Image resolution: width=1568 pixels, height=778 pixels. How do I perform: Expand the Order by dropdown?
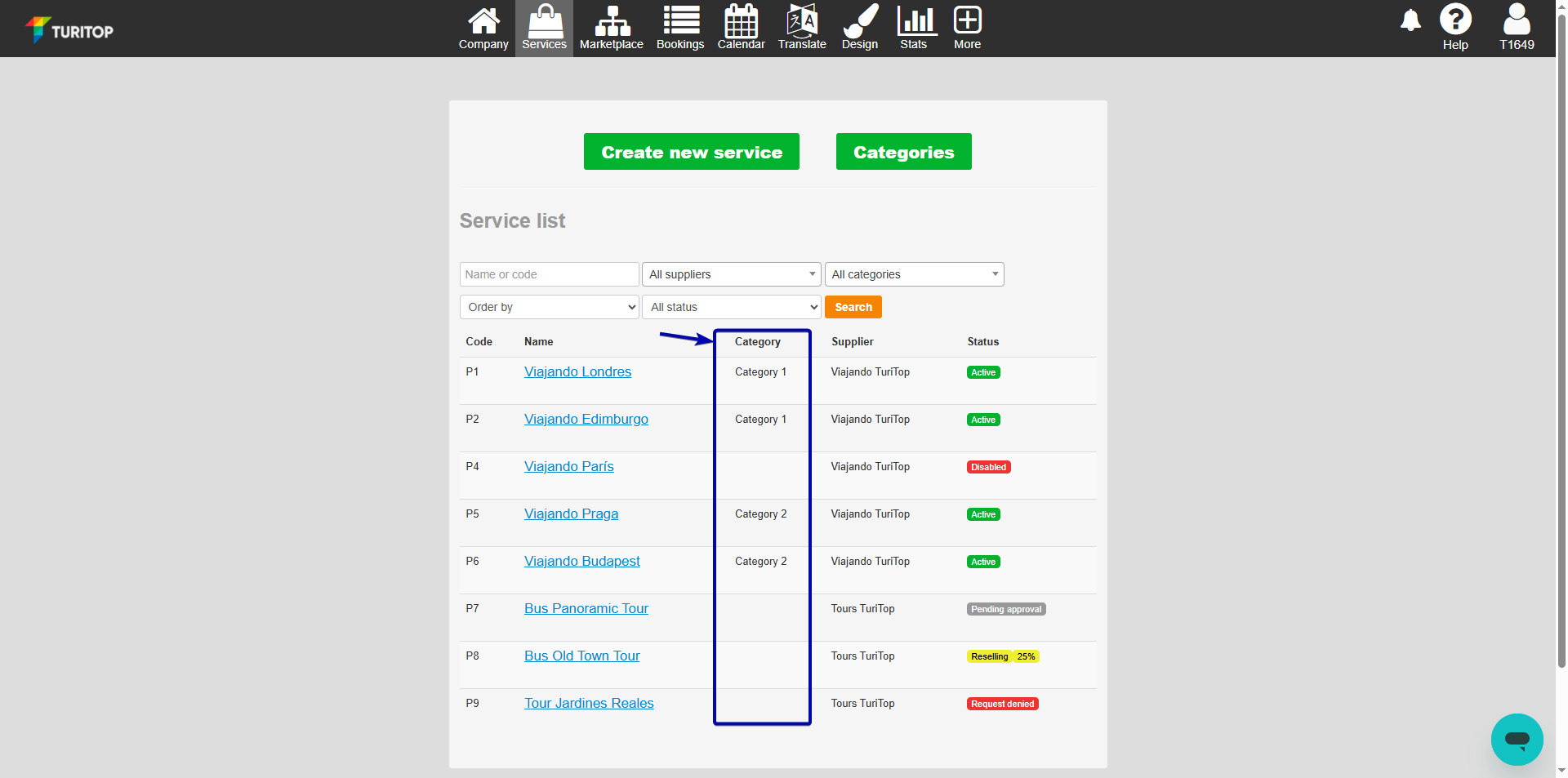point(549,307)
